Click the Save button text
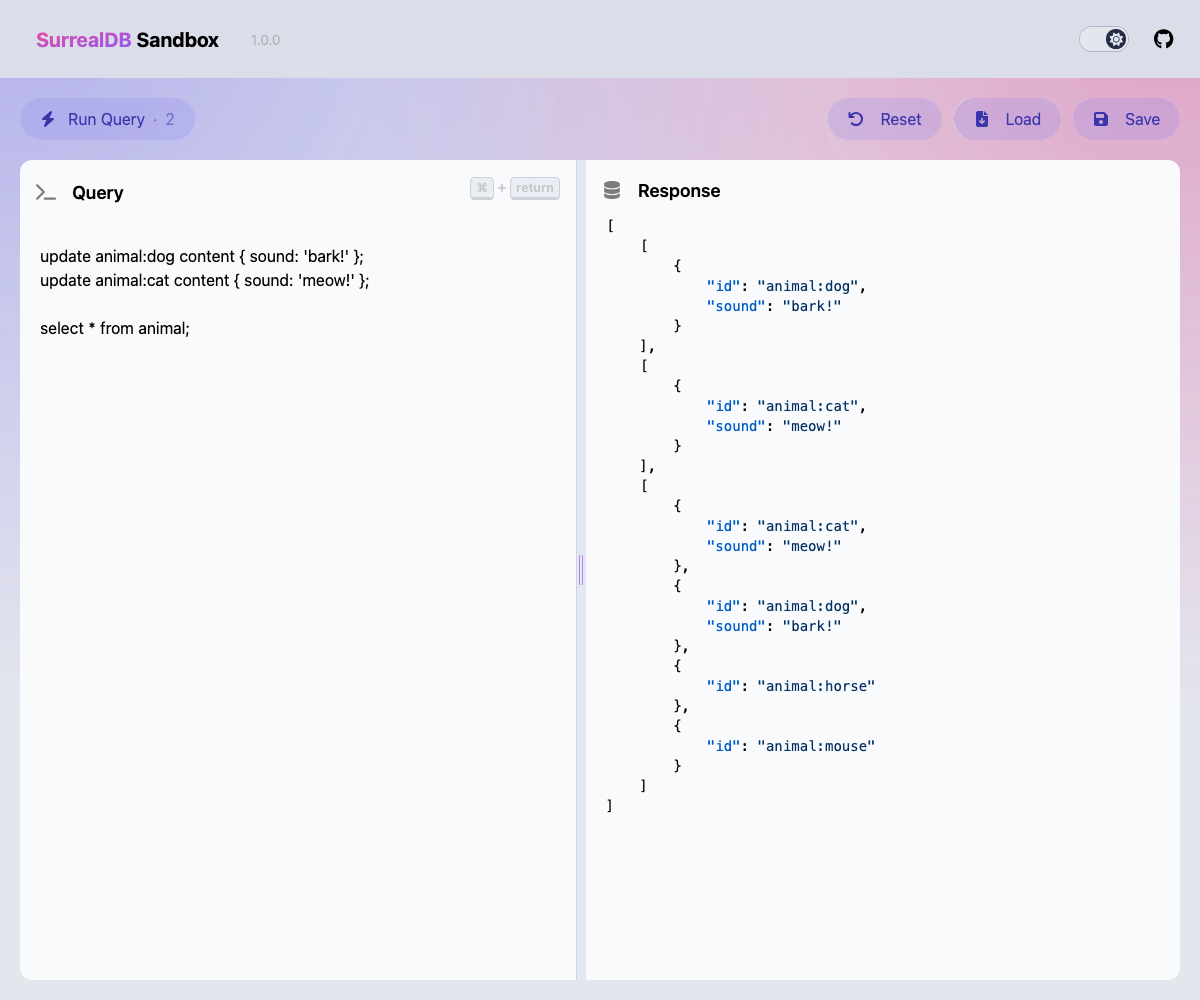The height and width of the screenshot is (1000, 1200). point(1142,119)
